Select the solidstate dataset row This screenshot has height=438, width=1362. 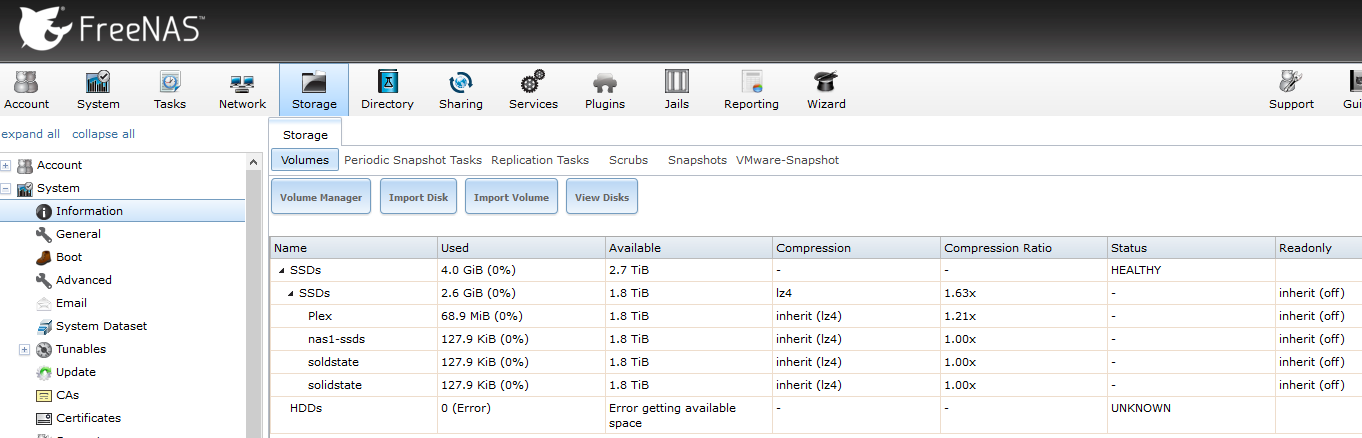click(816, 385)
